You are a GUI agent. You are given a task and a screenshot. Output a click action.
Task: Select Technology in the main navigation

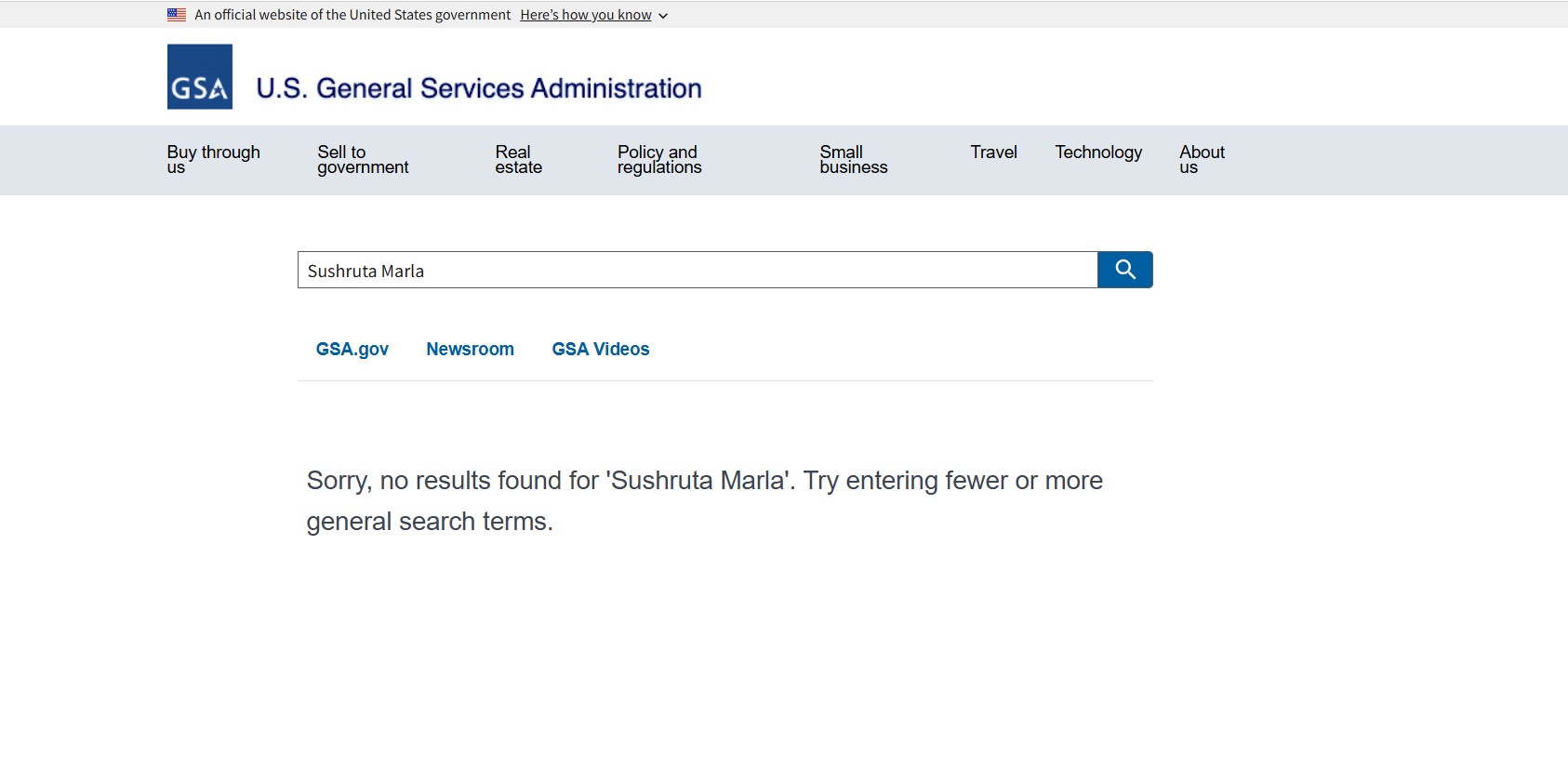(1098, 153)
